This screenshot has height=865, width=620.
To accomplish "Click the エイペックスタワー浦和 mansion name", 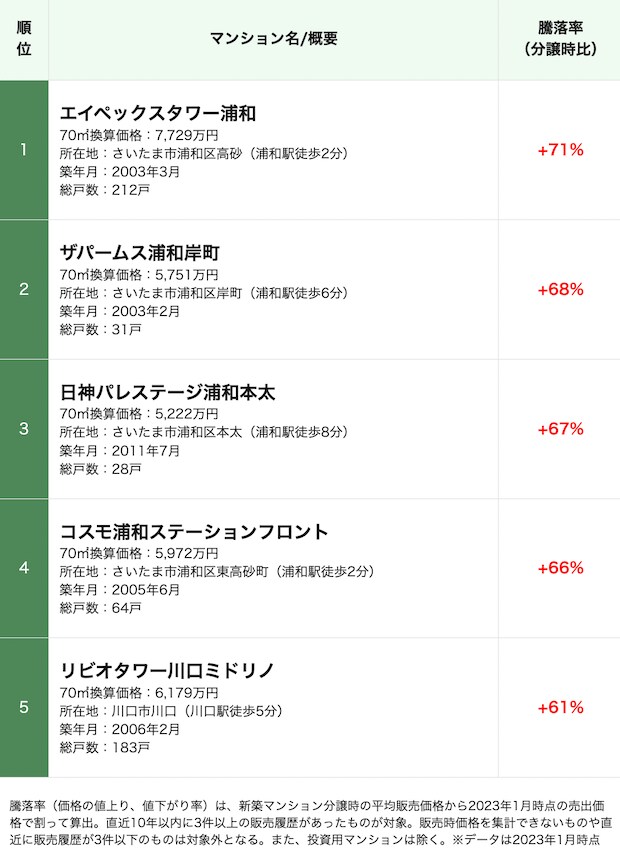I will 158,113.
